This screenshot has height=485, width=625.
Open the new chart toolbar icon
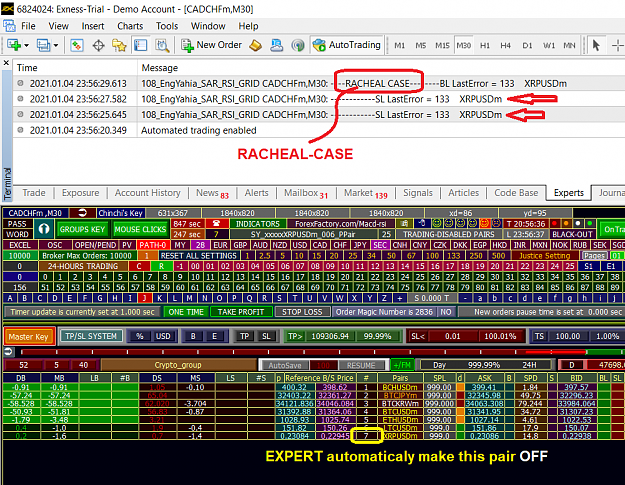(14, 45)
